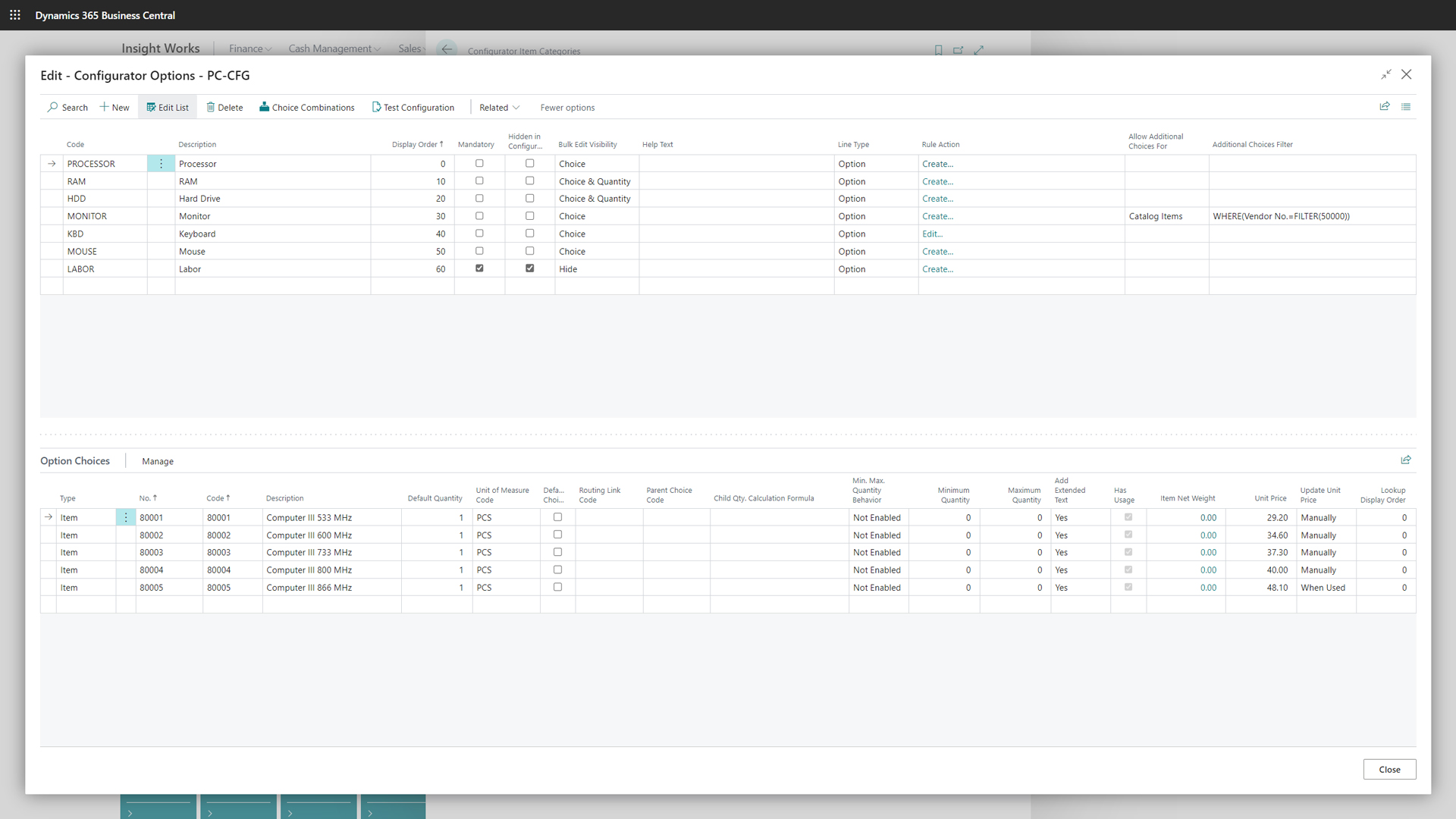The width and height of the screenshot is (1456, 819).
Task: Click Edit... rule action link for KBD
Action: pos(932,234)
